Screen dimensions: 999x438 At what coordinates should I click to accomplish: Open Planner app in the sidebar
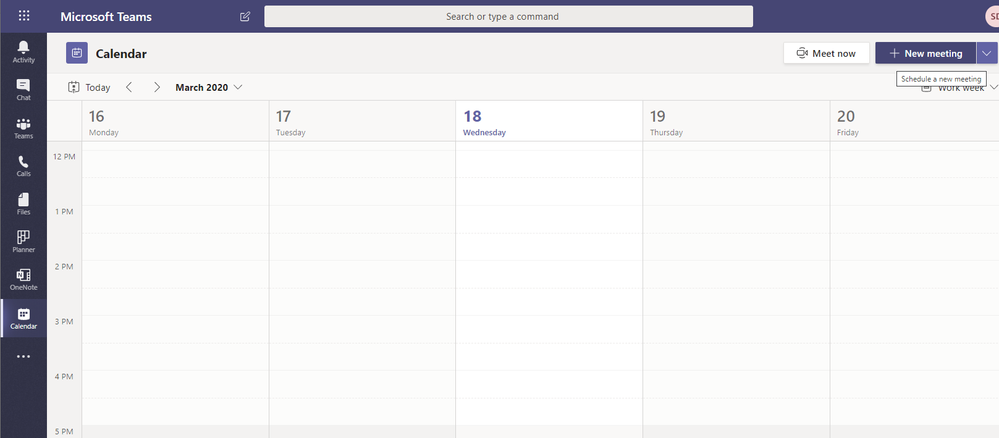(24, 242)
